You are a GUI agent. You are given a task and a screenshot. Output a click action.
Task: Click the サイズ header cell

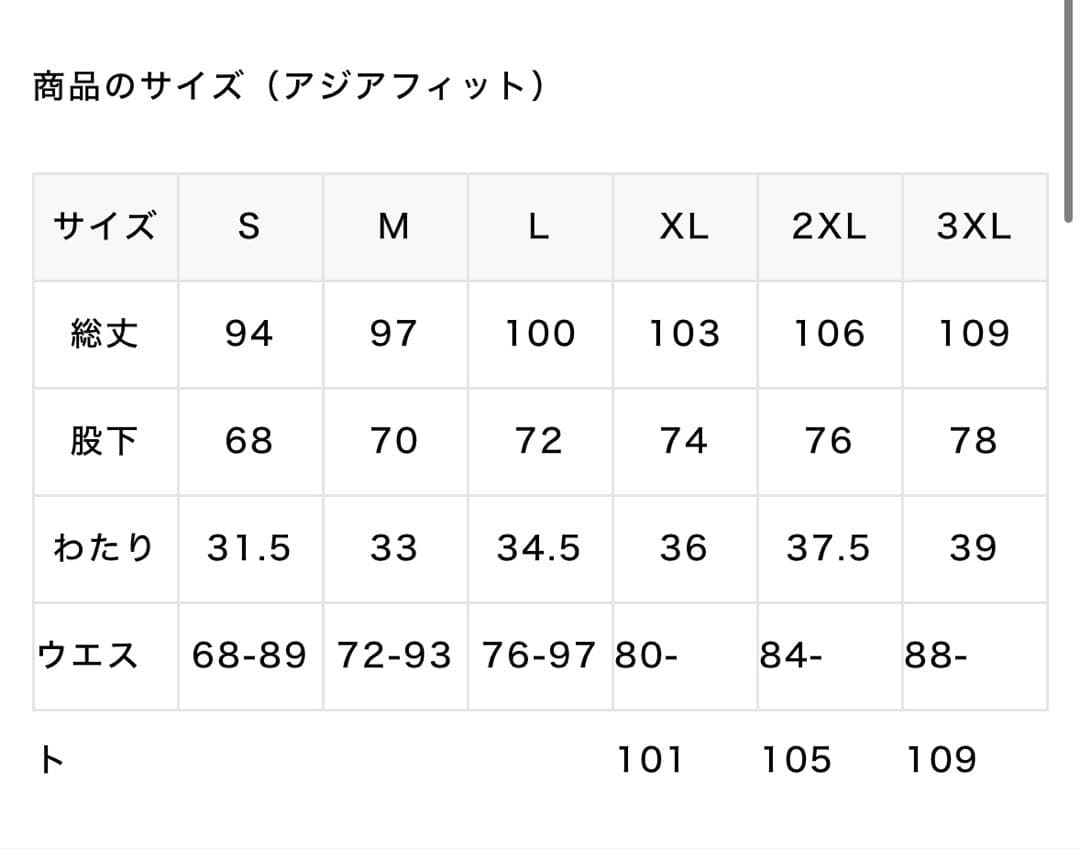pos(105,227)
